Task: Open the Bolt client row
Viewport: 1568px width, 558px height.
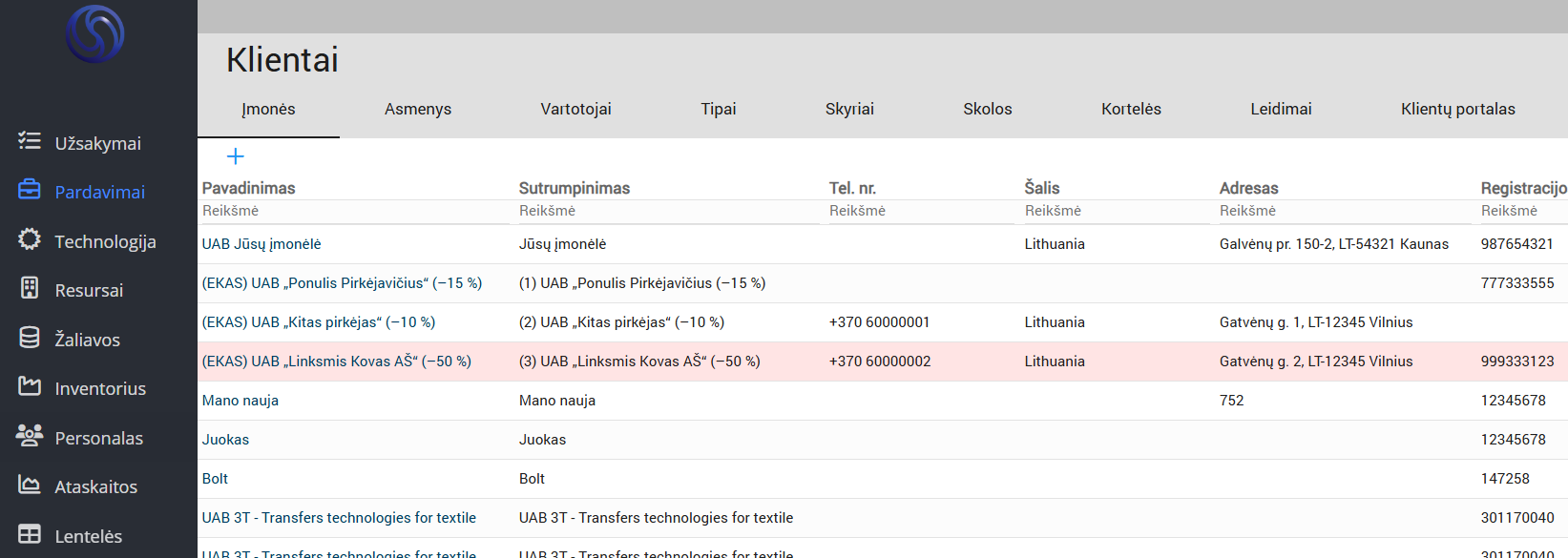Action: (x=216, y=479)
